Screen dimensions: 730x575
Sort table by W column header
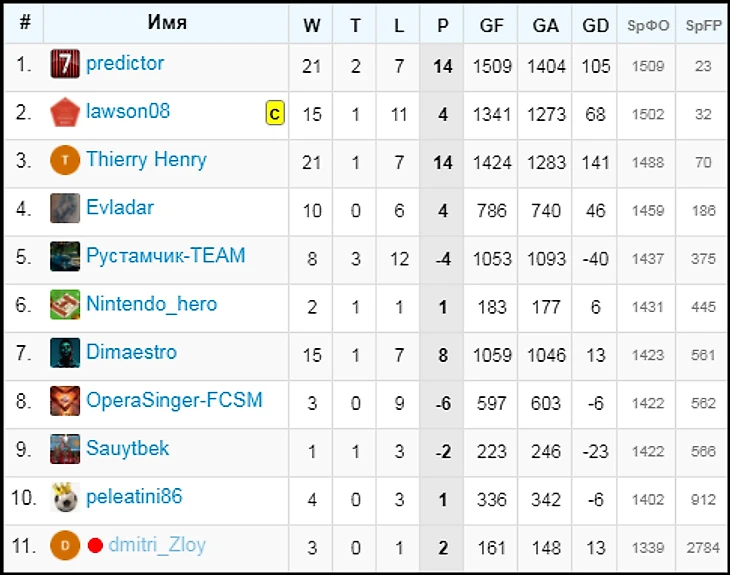pos(311,26)
